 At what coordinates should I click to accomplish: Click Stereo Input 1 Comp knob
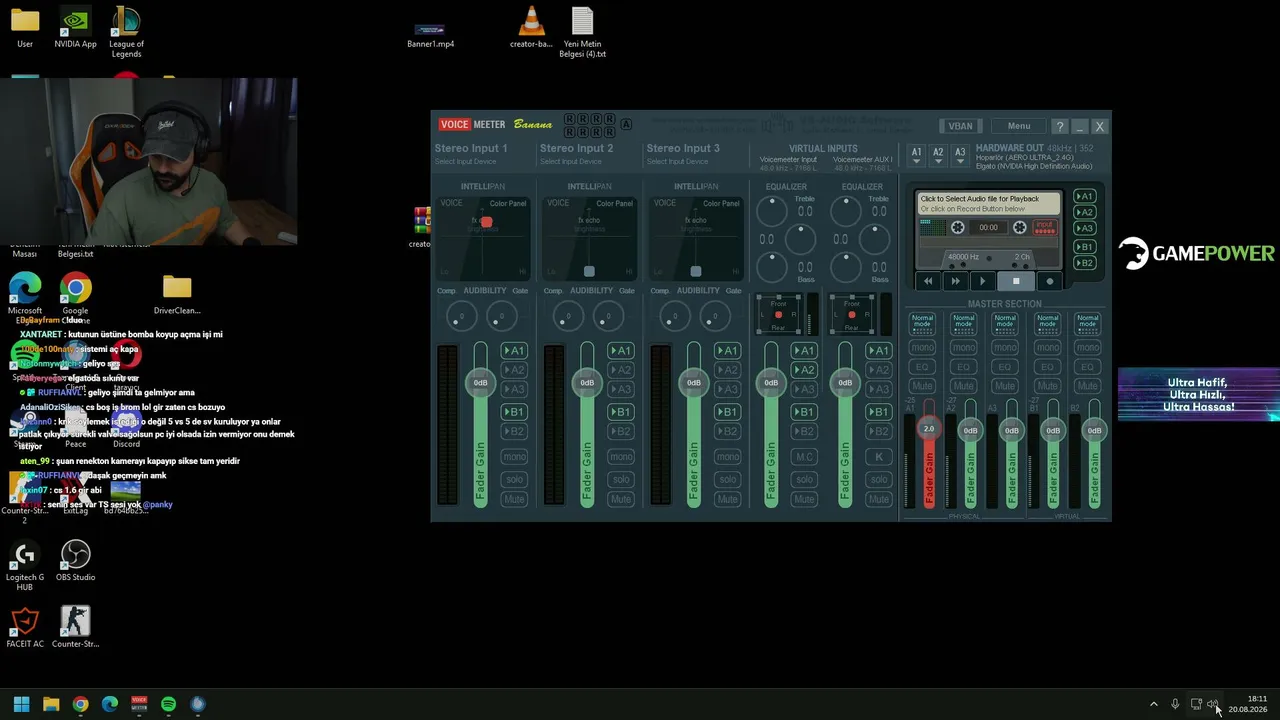pos(460,317)
